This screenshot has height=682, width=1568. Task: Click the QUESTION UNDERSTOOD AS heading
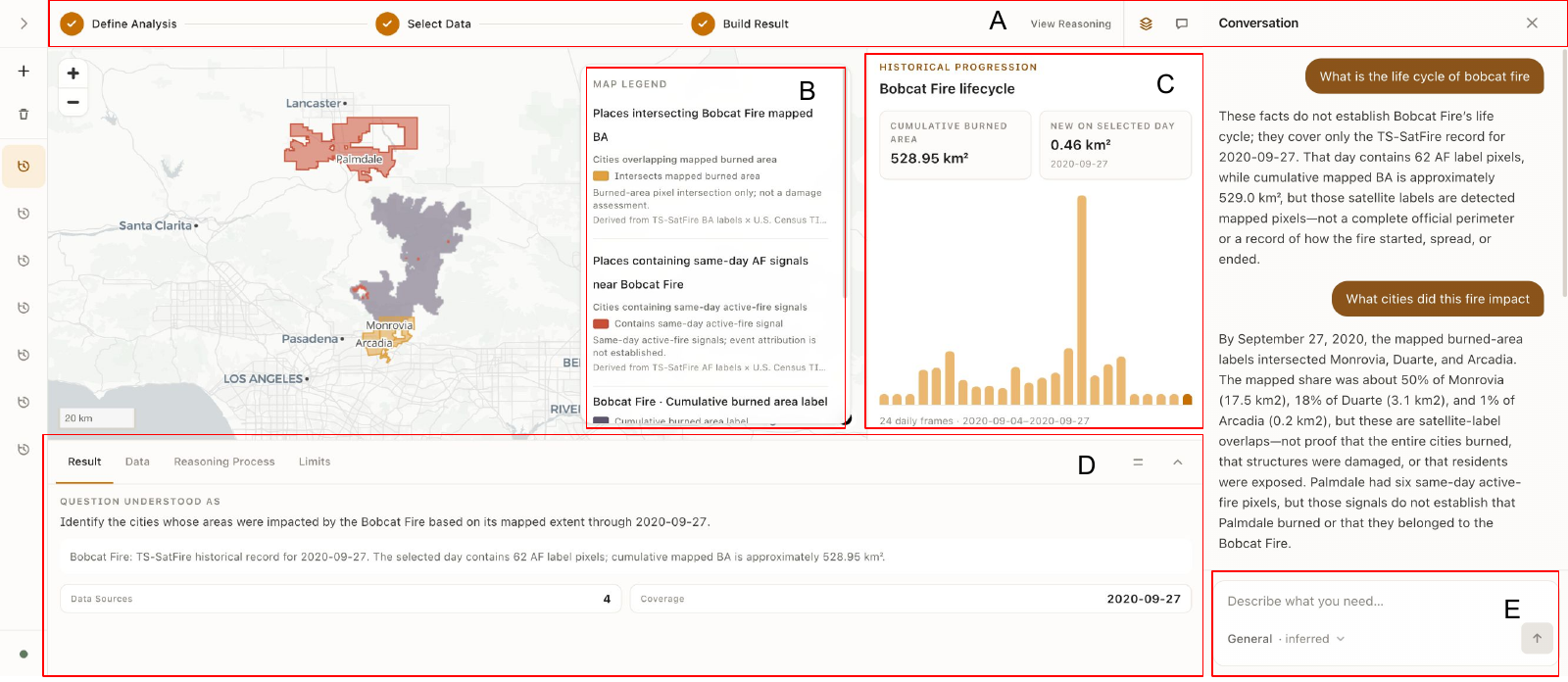tap(140, 502)
